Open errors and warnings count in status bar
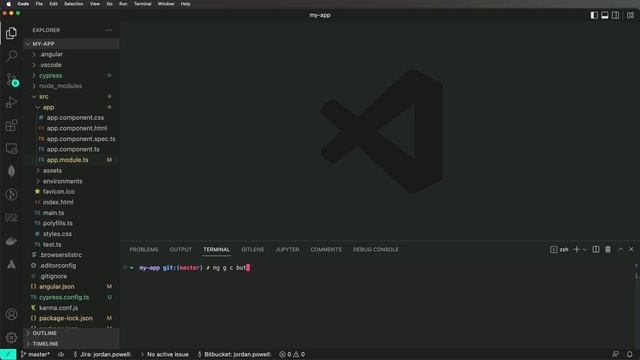Viewport: 640px width, 360px height. pyautogui.click(x=292, y=354)
